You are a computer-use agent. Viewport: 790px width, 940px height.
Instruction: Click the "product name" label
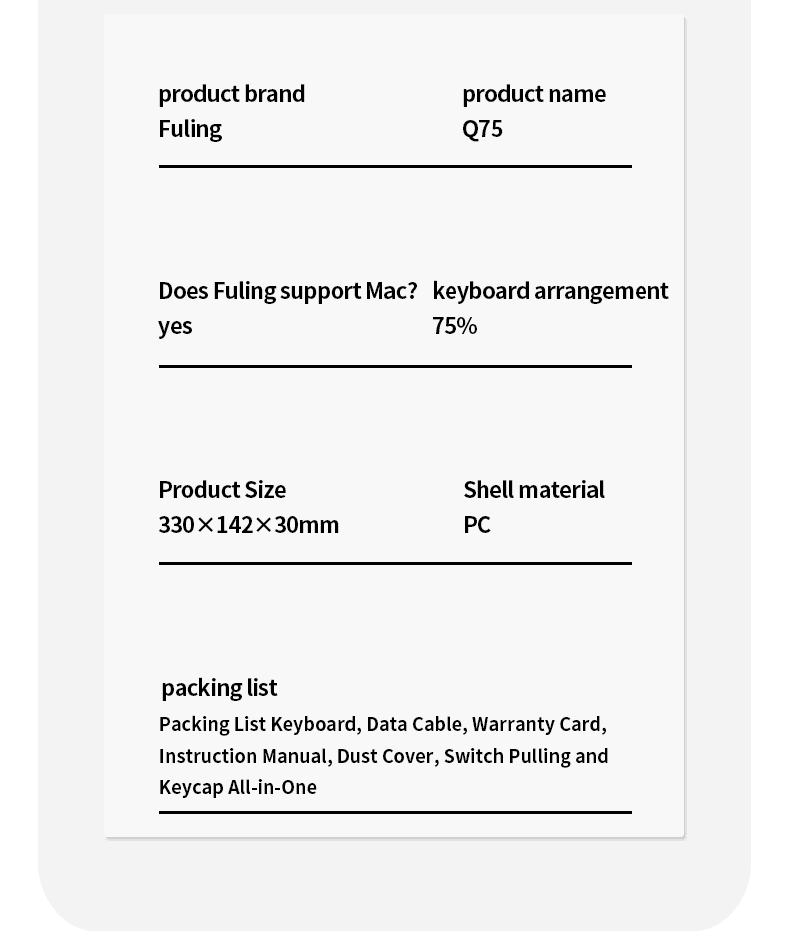click(533, 94)
